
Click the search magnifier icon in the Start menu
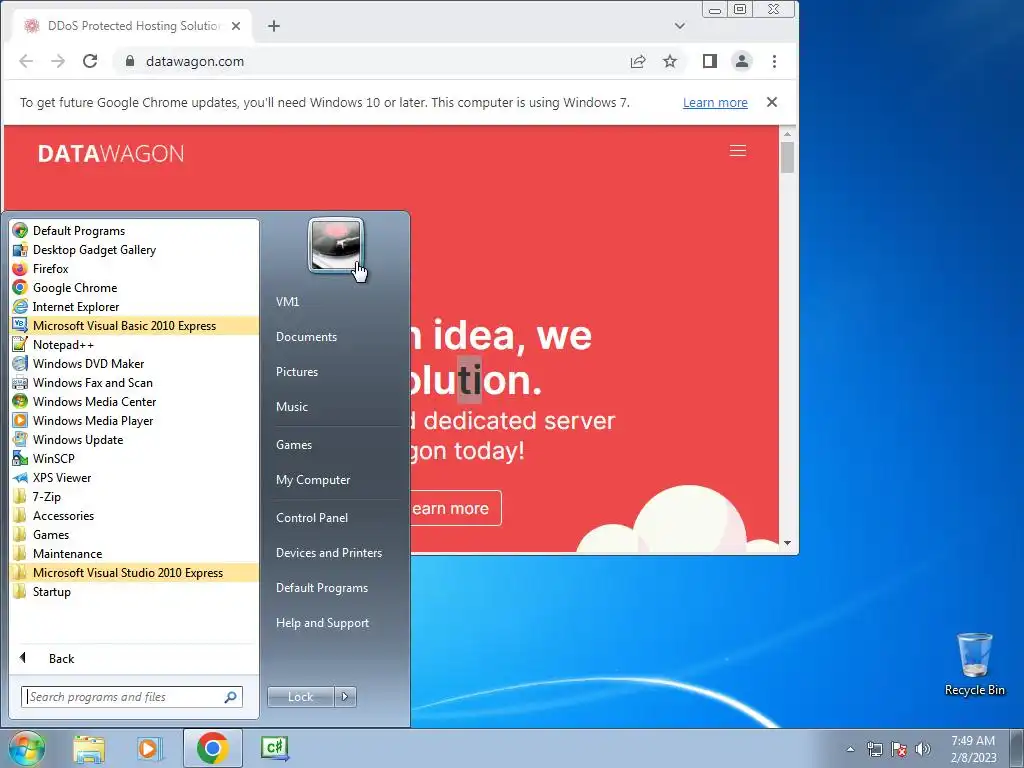point(230,697)
